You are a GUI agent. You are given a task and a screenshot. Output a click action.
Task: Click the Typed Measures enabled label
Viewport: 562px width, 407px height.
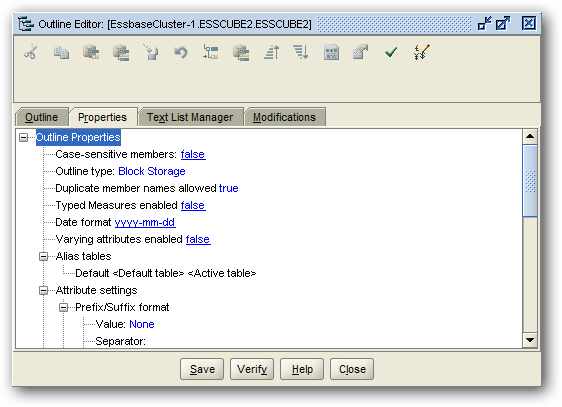[116, 205]
